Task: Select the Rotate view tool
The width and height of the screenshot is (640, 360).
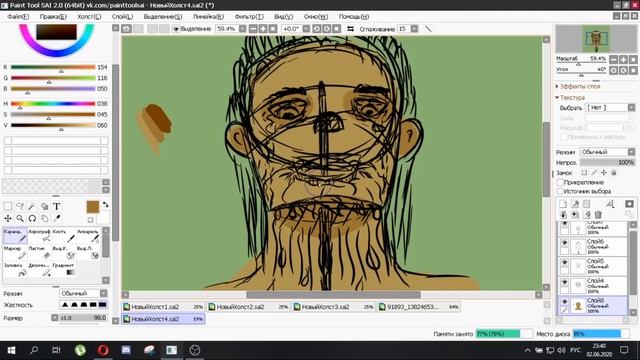Action: [x=32, y=219]
